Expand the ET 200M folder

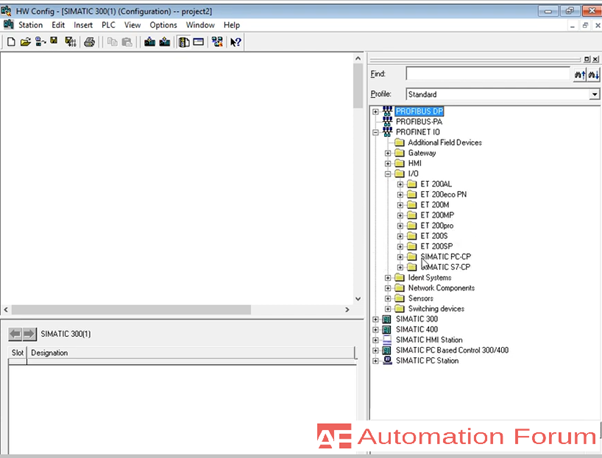point(400,205)
